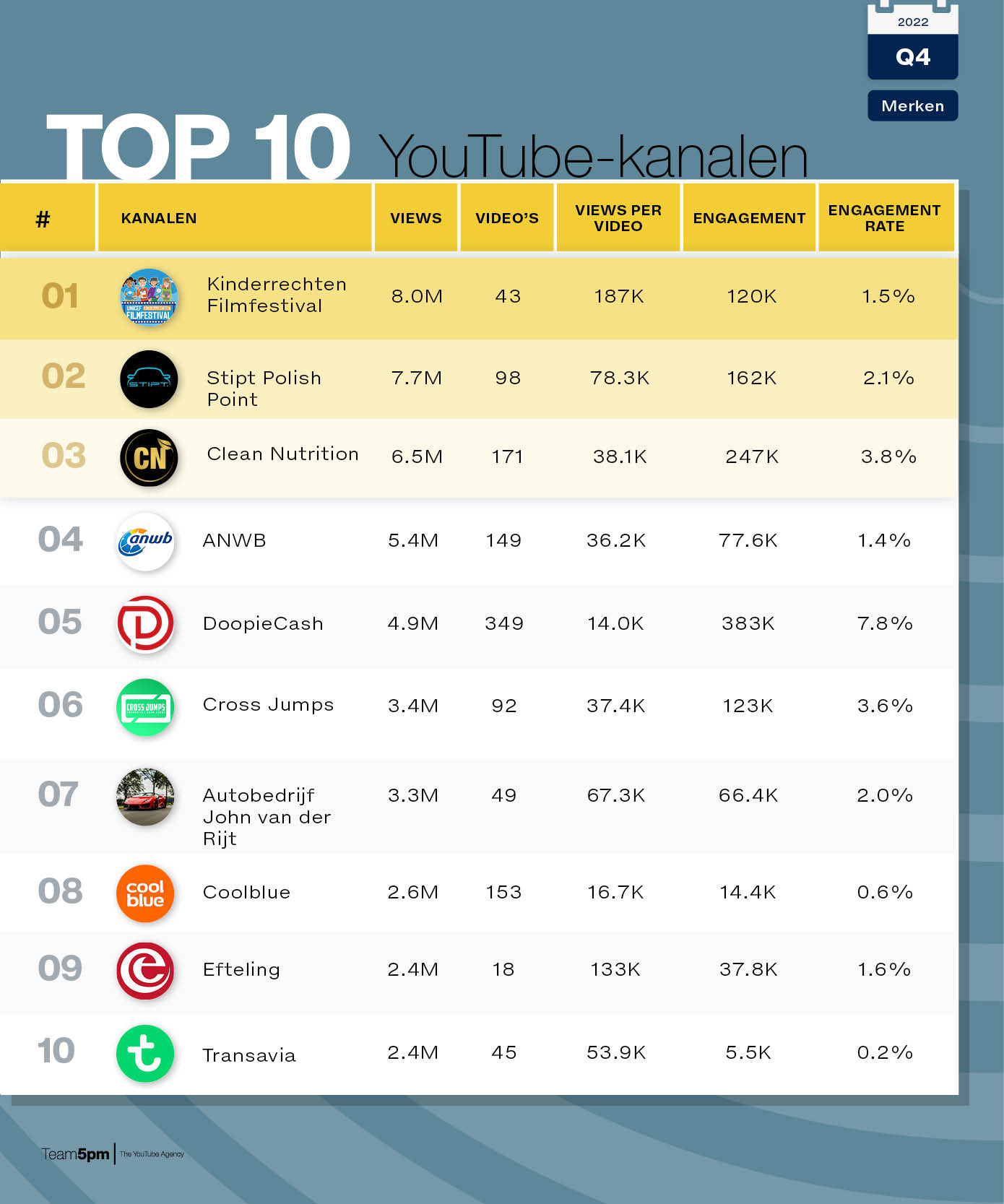
Task: Select the ENGAGEMENT RATE column header
Action: coord(884,218)
